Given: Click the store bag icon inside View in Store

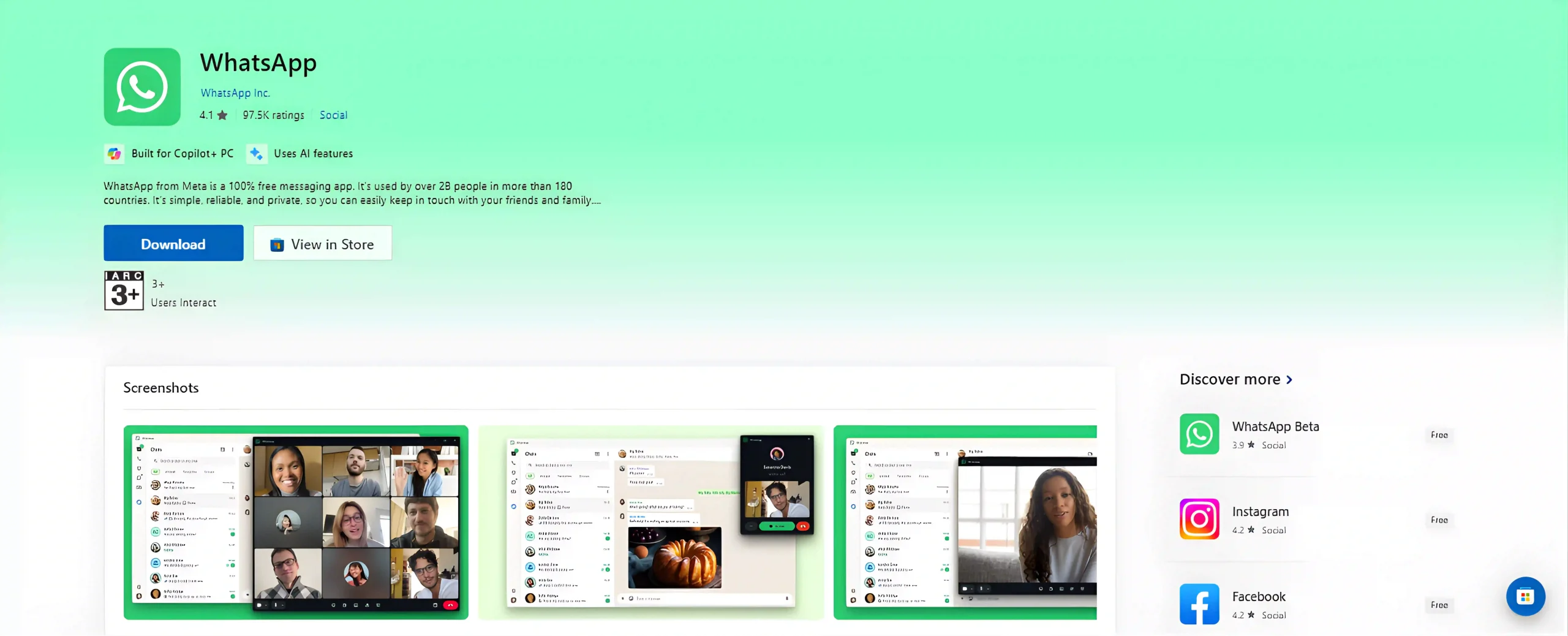Looking at the screenshot, I should (x=278, y=243).
